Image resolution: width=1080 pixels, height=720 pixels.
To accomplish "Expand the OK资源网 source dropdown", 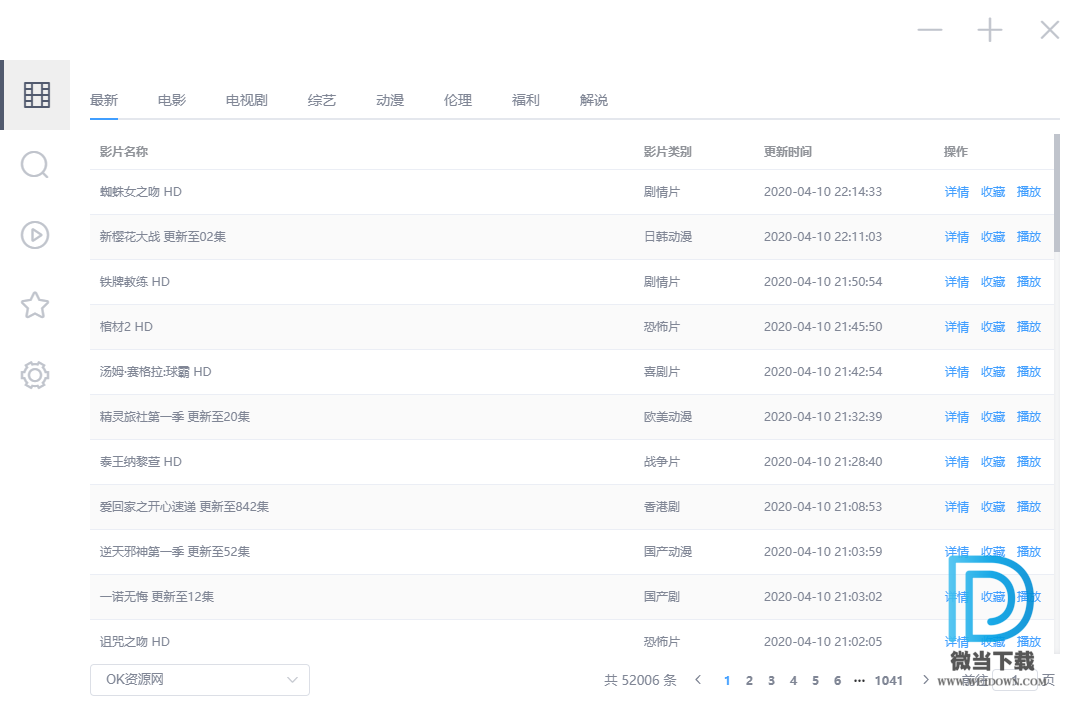I will [x=200, y=680].
